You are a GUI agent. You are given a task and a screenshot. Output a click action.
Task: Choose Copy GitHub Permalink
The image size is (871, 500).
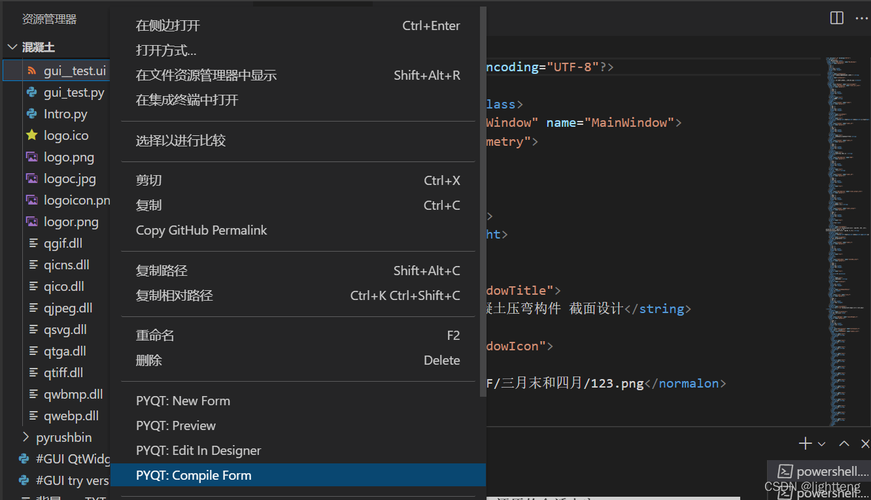pos(201,230)
